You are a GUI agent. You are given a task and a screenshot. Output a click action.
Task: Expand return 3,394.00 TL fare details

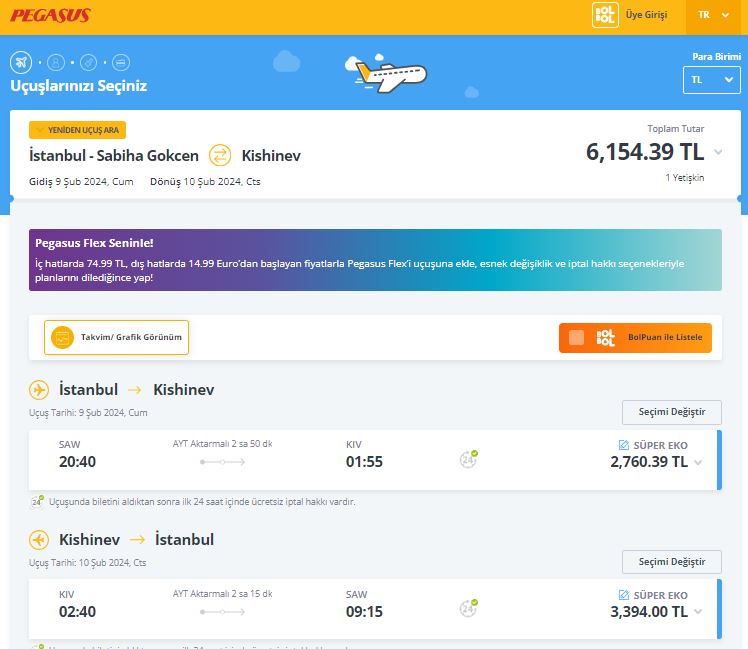[x=698, y=611]
